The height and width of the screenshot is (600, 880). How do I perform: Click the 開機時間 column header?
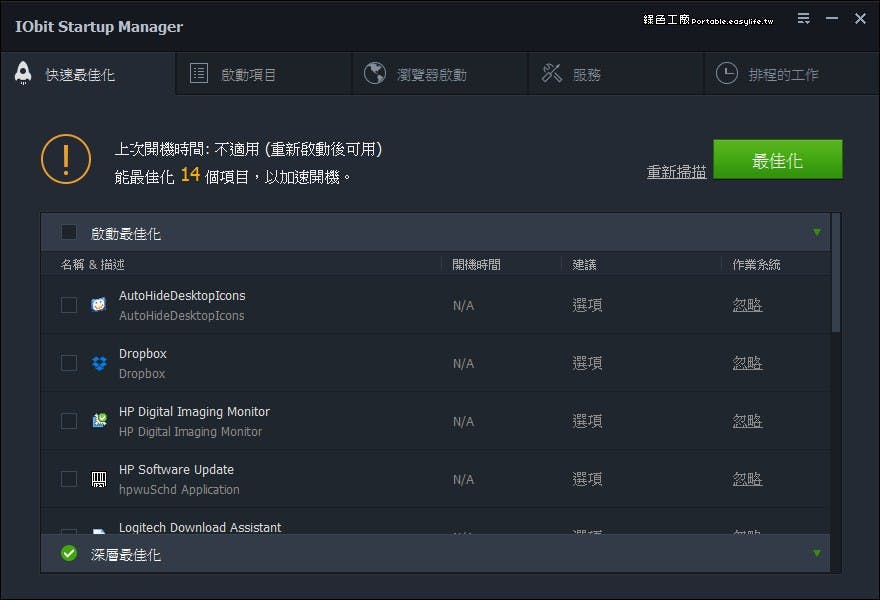[476, 264]
